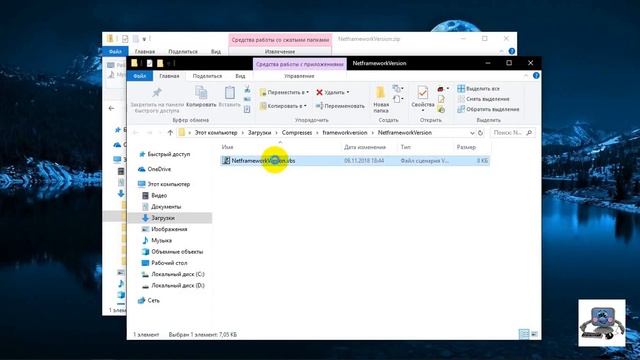The height and width of the screenshot is (360, 640).
Task: Click Этот компьютер in the address path
Action: tap(216, 133)
